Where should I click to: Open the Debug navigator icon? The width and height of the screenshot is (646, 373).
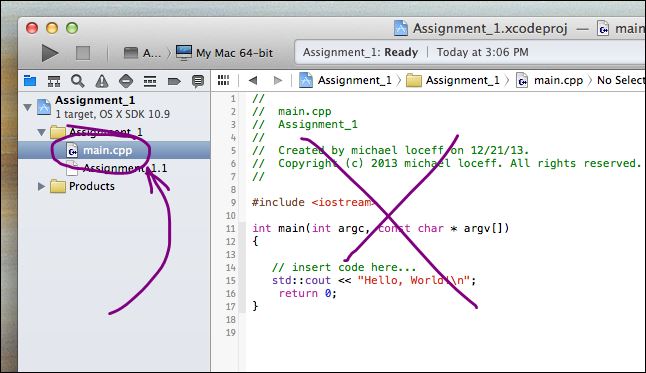coord(150,81)
